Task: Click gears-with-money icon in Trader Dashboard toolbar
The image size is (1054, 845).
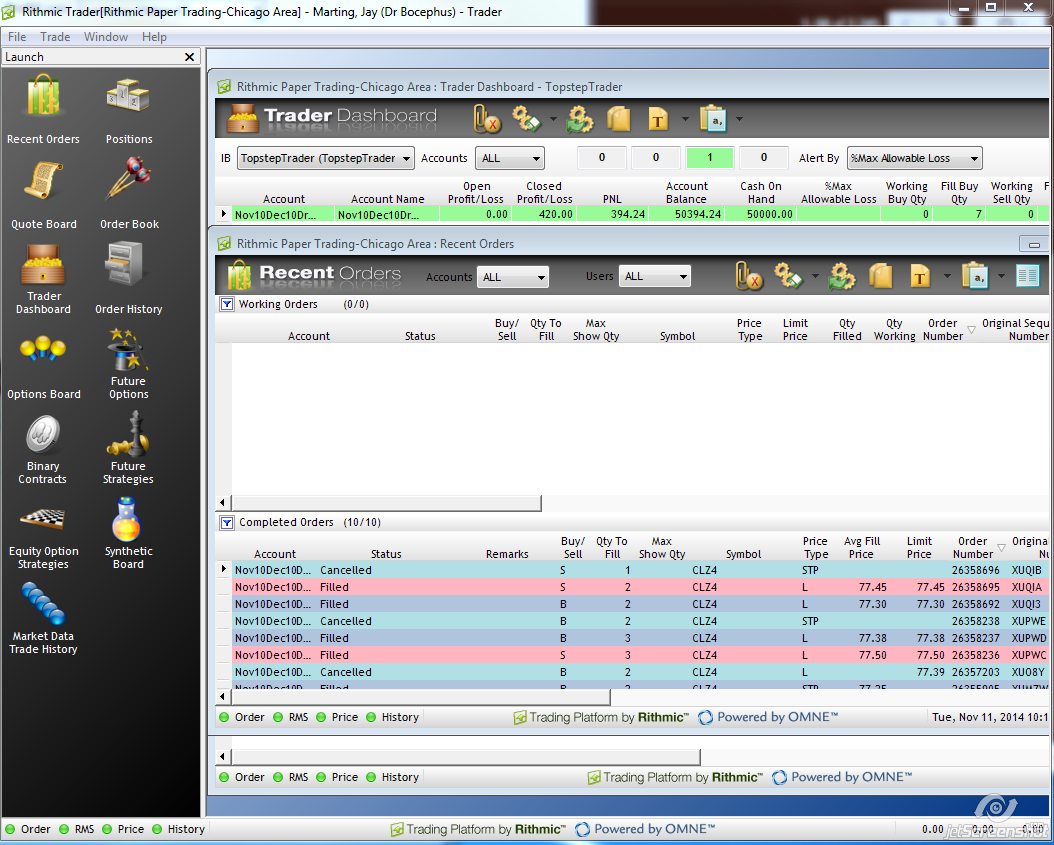Action: [x=526, y=118]
